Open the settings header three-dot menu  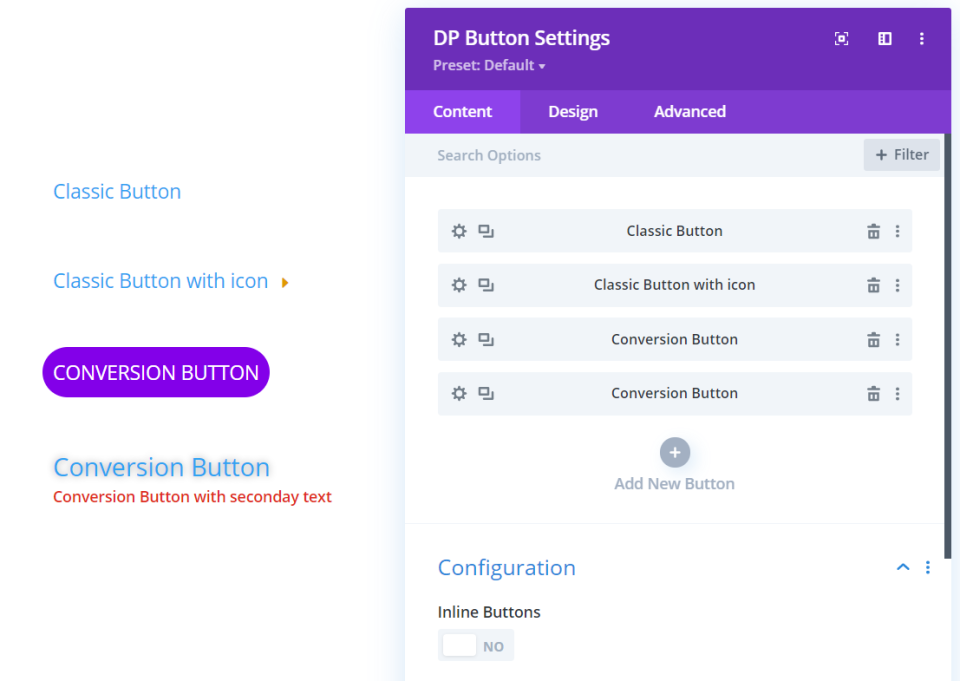[x=922, y=39]
